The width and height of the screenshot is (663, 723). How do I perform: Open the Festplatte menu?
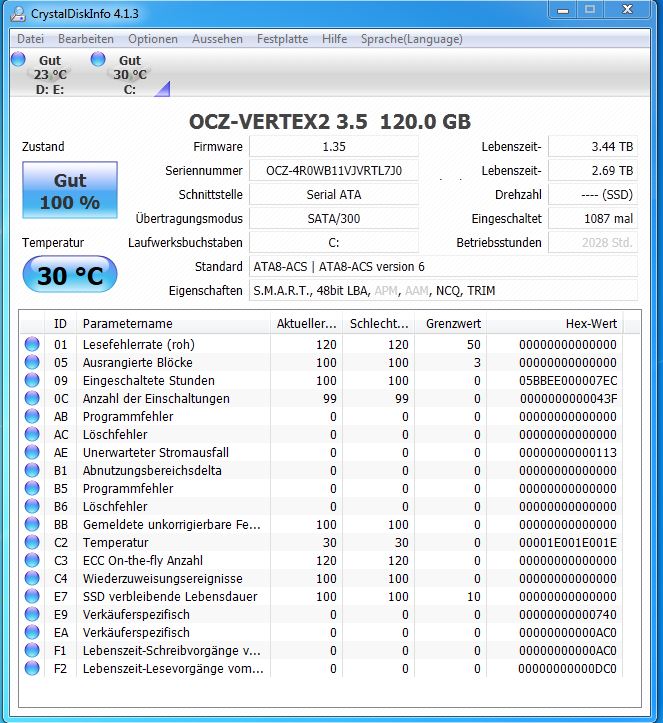[282, 39]
